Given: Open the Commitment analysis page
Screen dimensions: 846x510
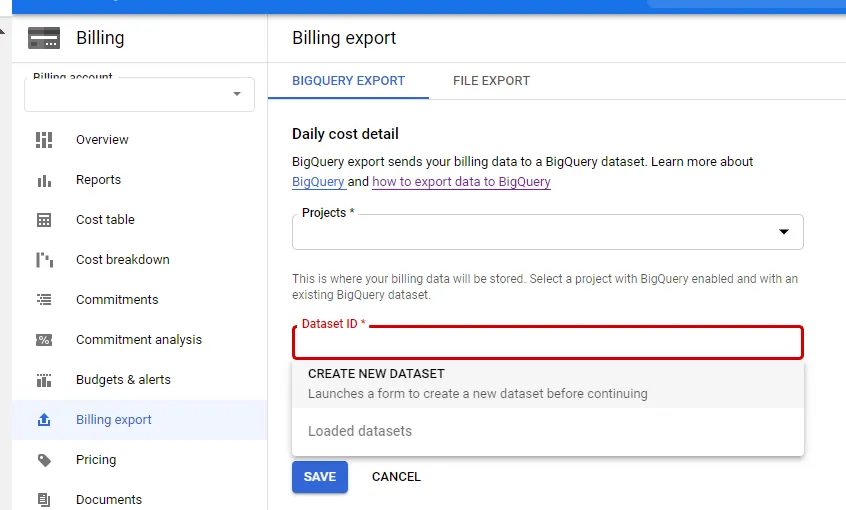Looking at the screenshot, I should click(x=139, y=339).
